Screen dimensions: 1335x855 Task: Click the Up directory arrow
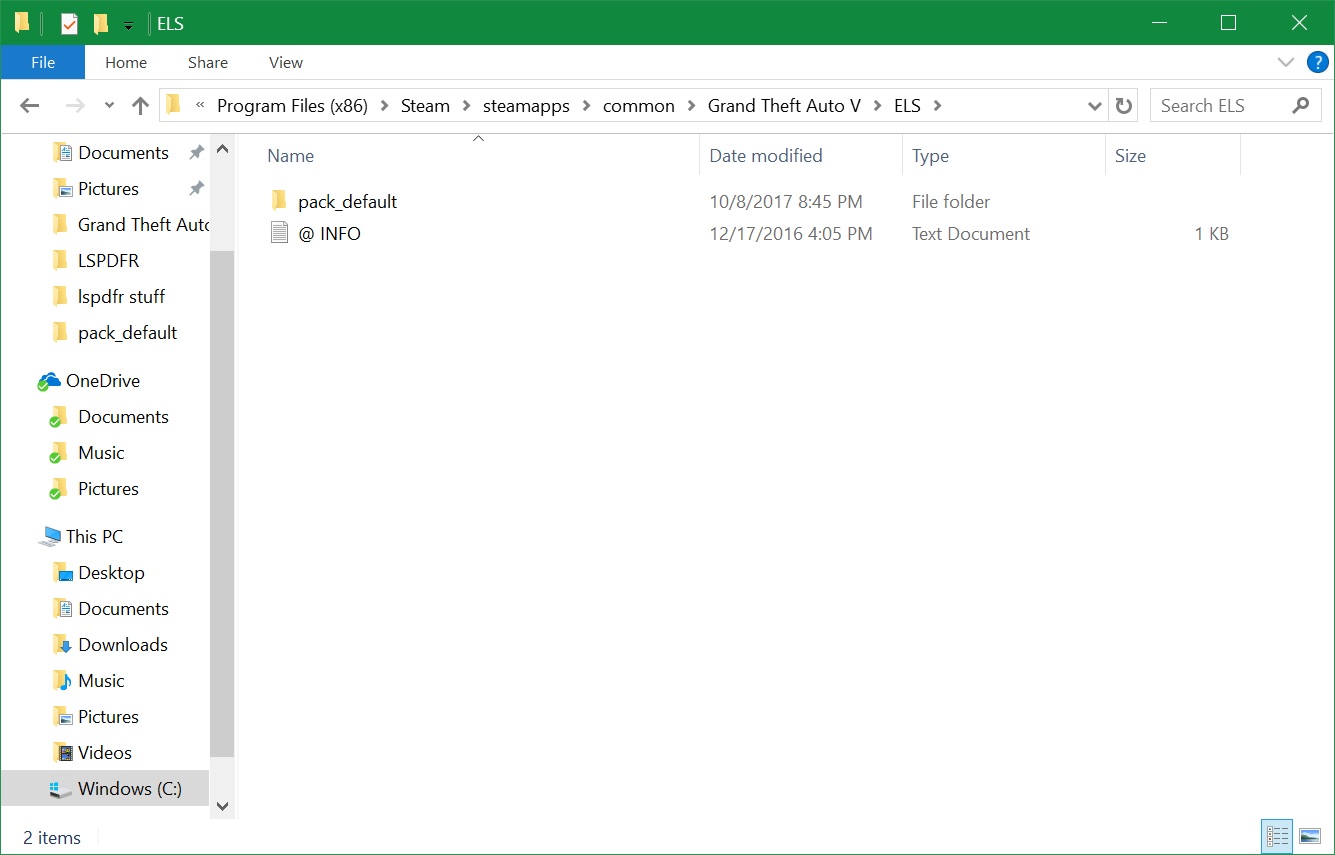pyautogui.click(x=140, y=106)
